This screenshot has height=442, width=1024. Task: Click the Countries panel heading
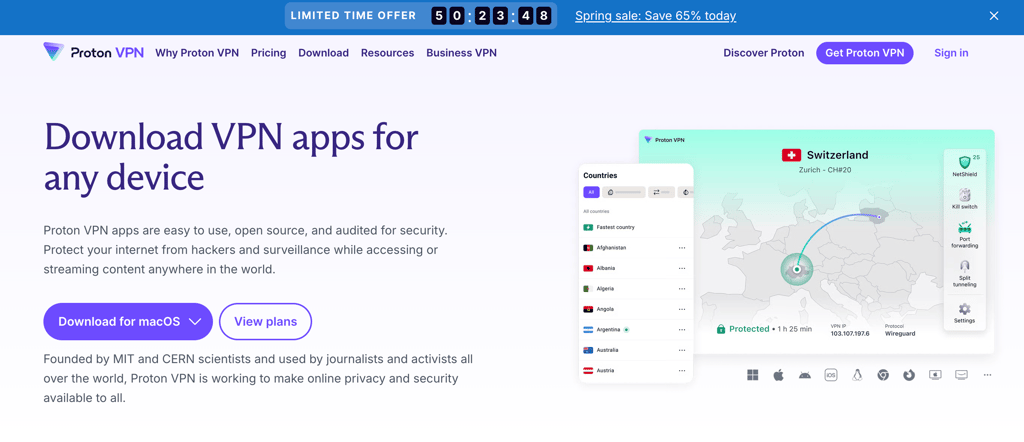tap(600, 175)
